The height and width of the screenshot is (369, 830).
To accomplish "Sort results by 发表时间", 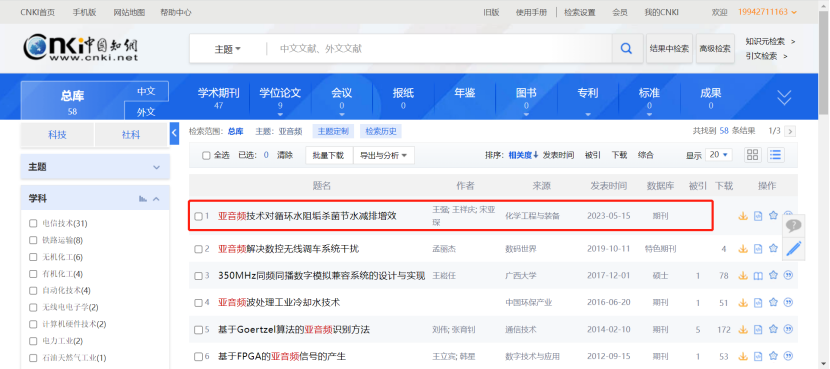I will tap(558, 155).
